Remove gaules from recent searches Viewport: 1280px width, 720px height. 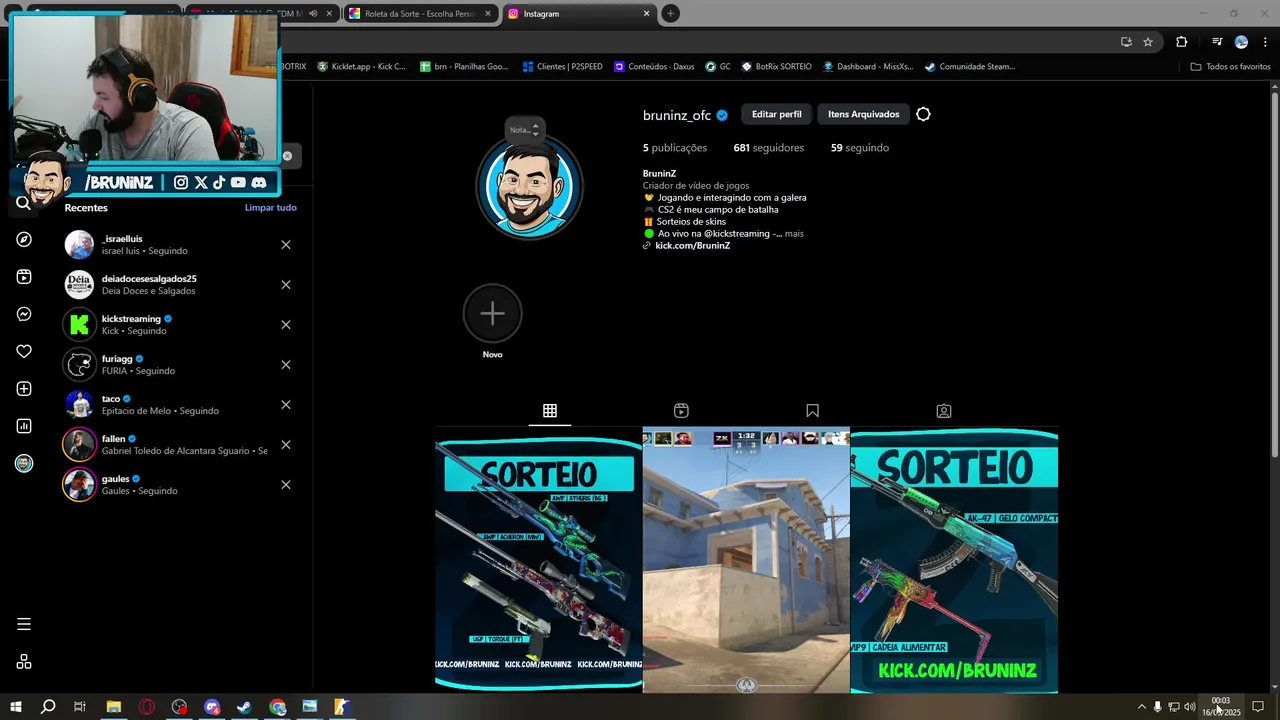click(x=286, y=485)
